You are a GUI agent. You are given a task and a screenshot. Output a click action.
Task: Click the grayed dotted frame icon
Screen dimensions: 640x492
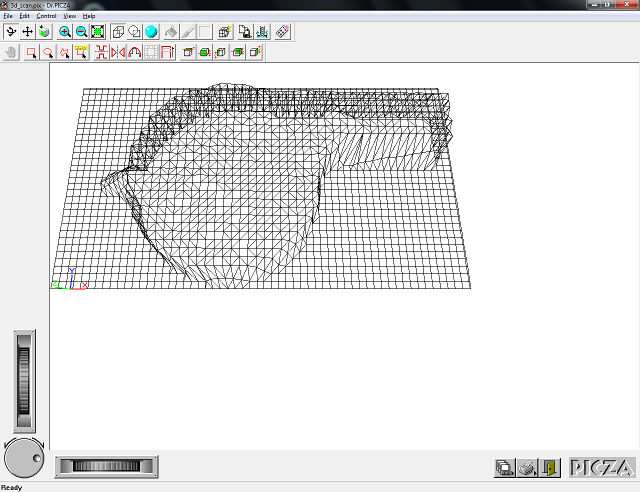tap(151, 52)
